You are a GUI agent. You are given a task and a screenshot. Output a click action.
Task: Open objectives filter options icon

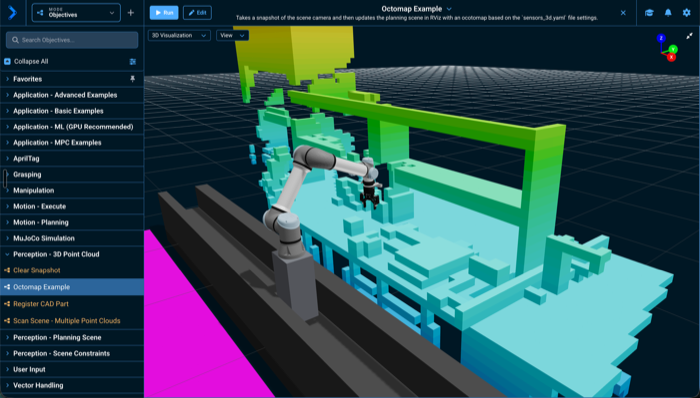click(133, 62)
